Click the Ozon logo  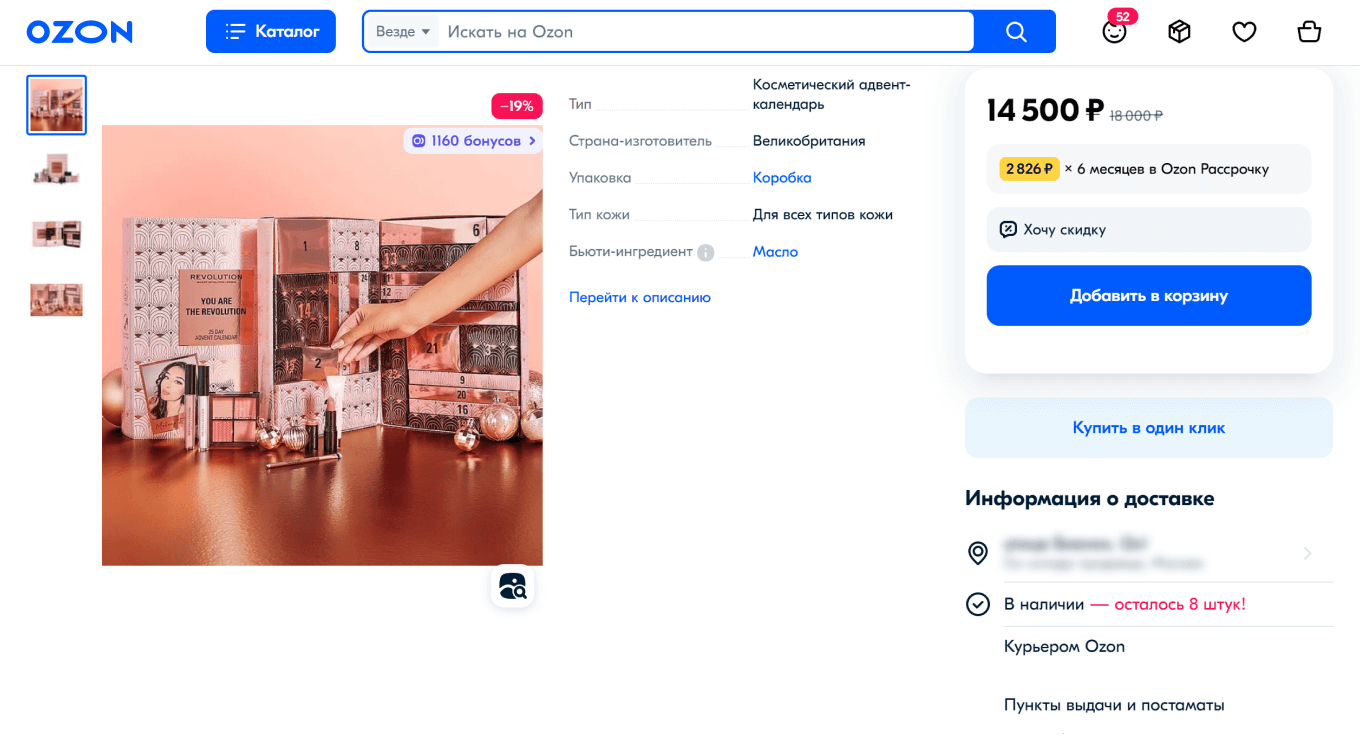(80, 31)
